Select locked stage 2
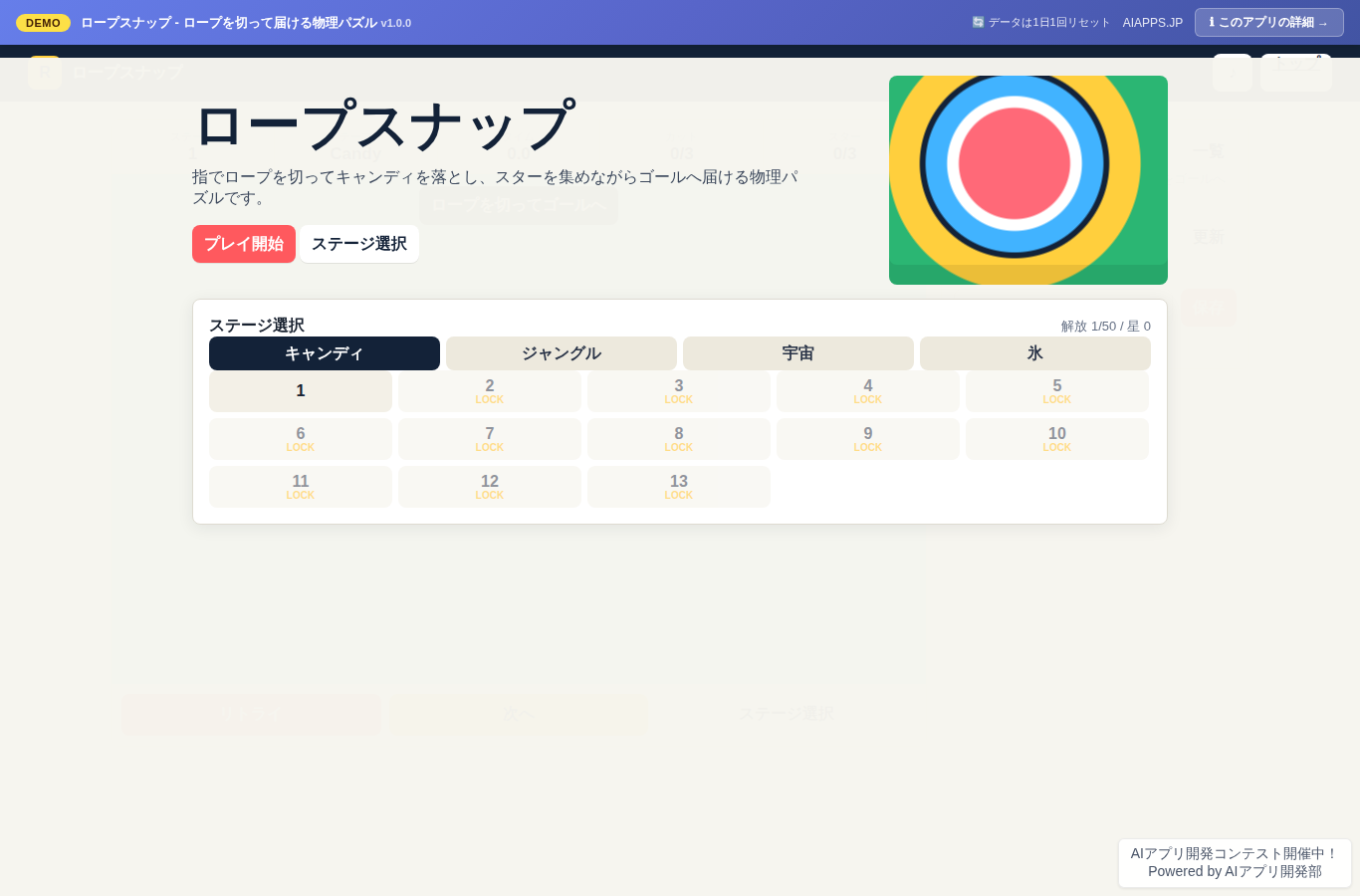 click(490, 391)
